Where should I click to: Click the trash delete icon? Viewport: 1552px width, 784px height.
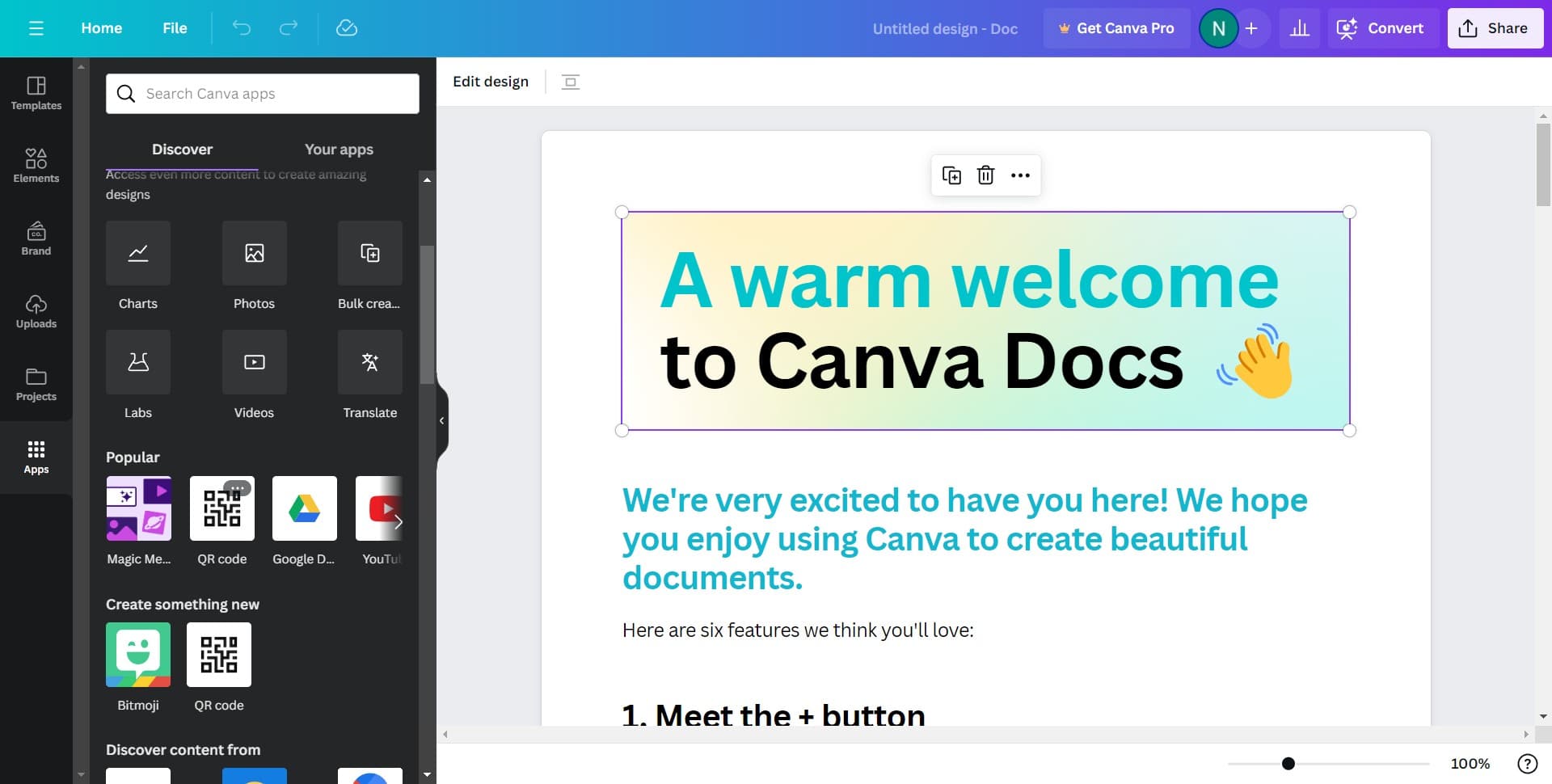pyautogui.click(x=985, y=175)
